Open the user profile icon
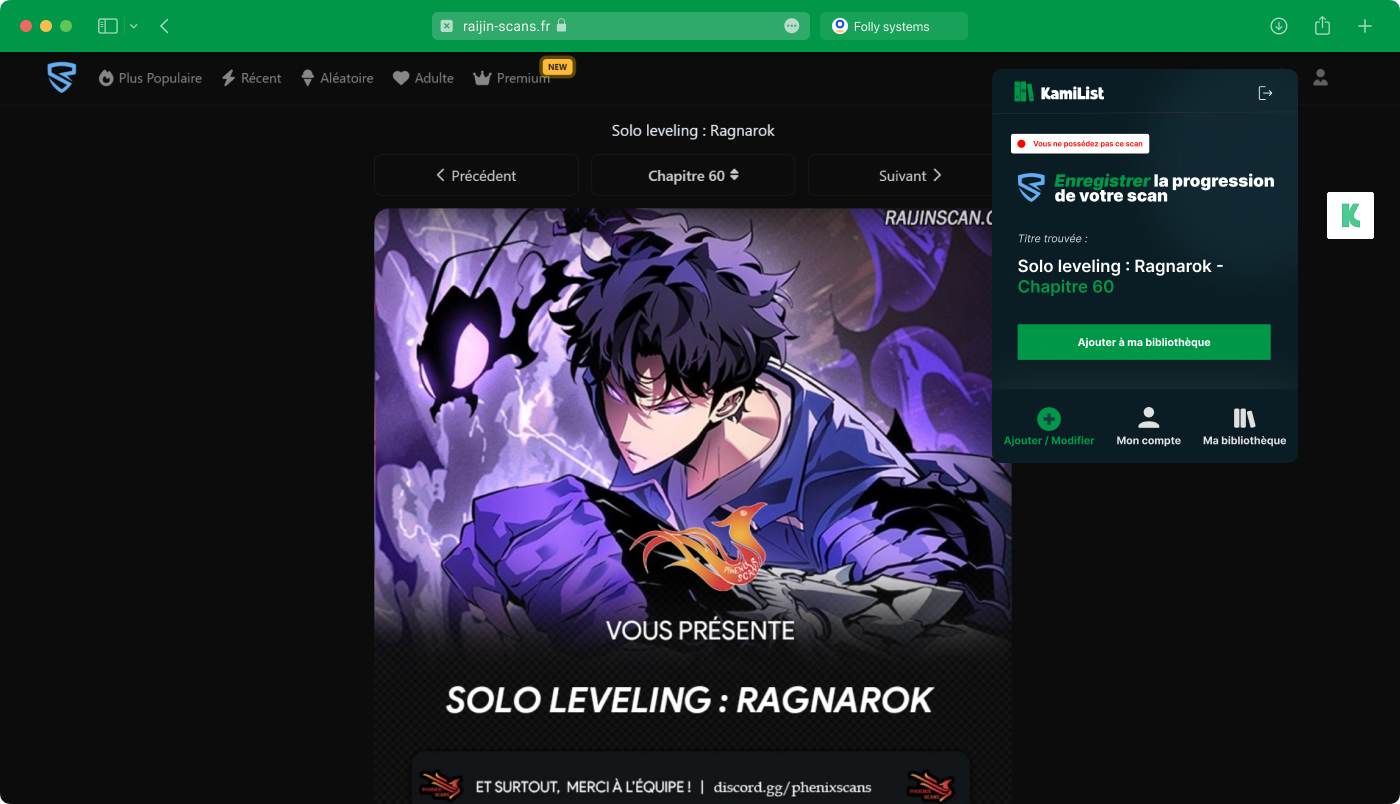This screenshot has width=1400, height=804. [1320, 77]
